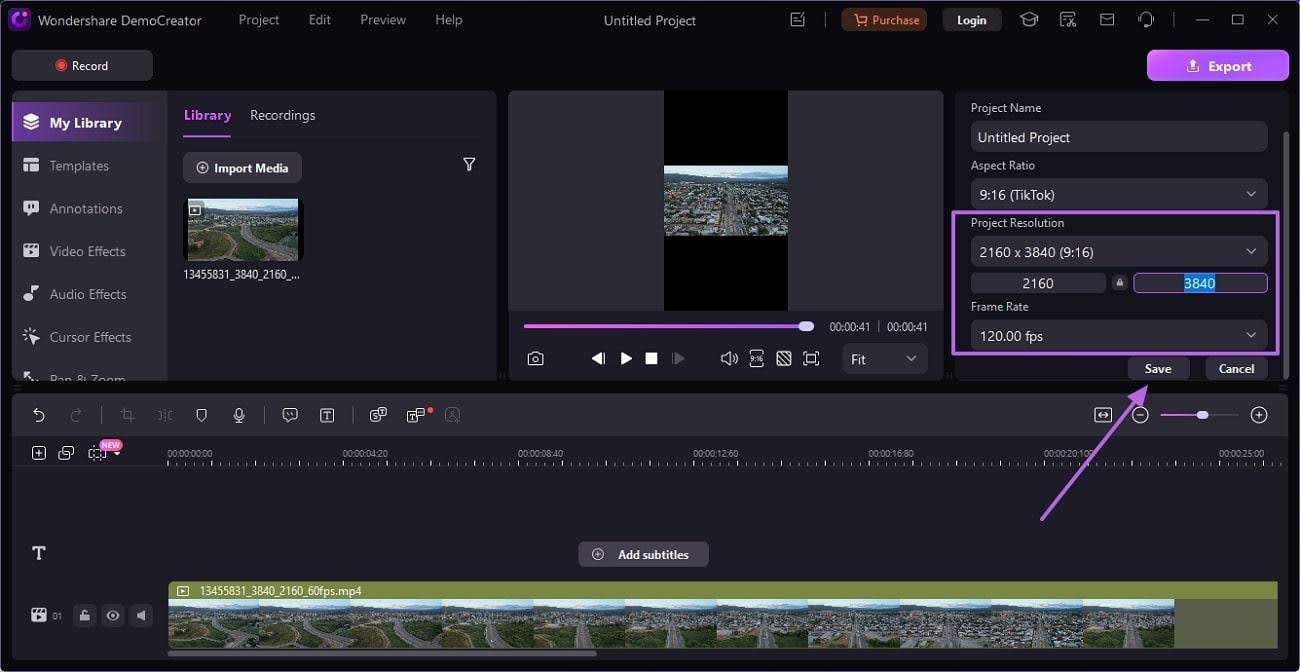This screenshot has width=1300, height=672.
Task: Start voiceover with the microphone icon
Action: [x=239, y=415]
